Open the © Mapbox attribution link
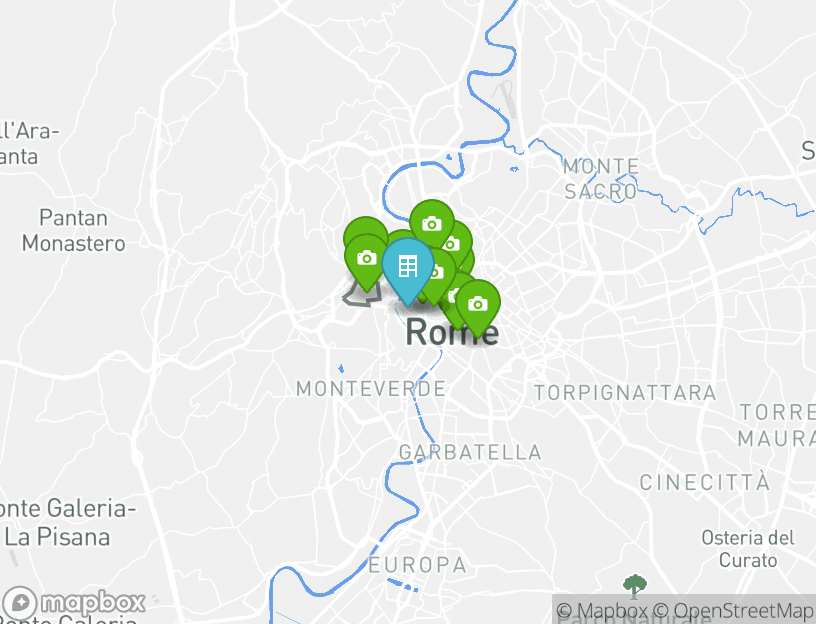 602,610
